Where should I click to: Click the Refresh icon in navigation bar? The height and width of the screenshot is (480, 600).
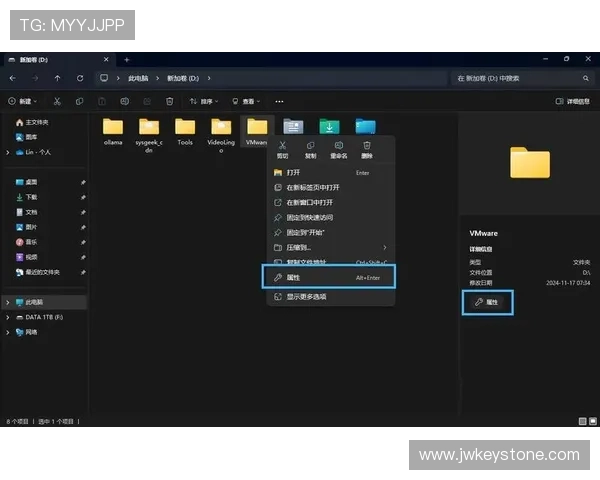78,78
